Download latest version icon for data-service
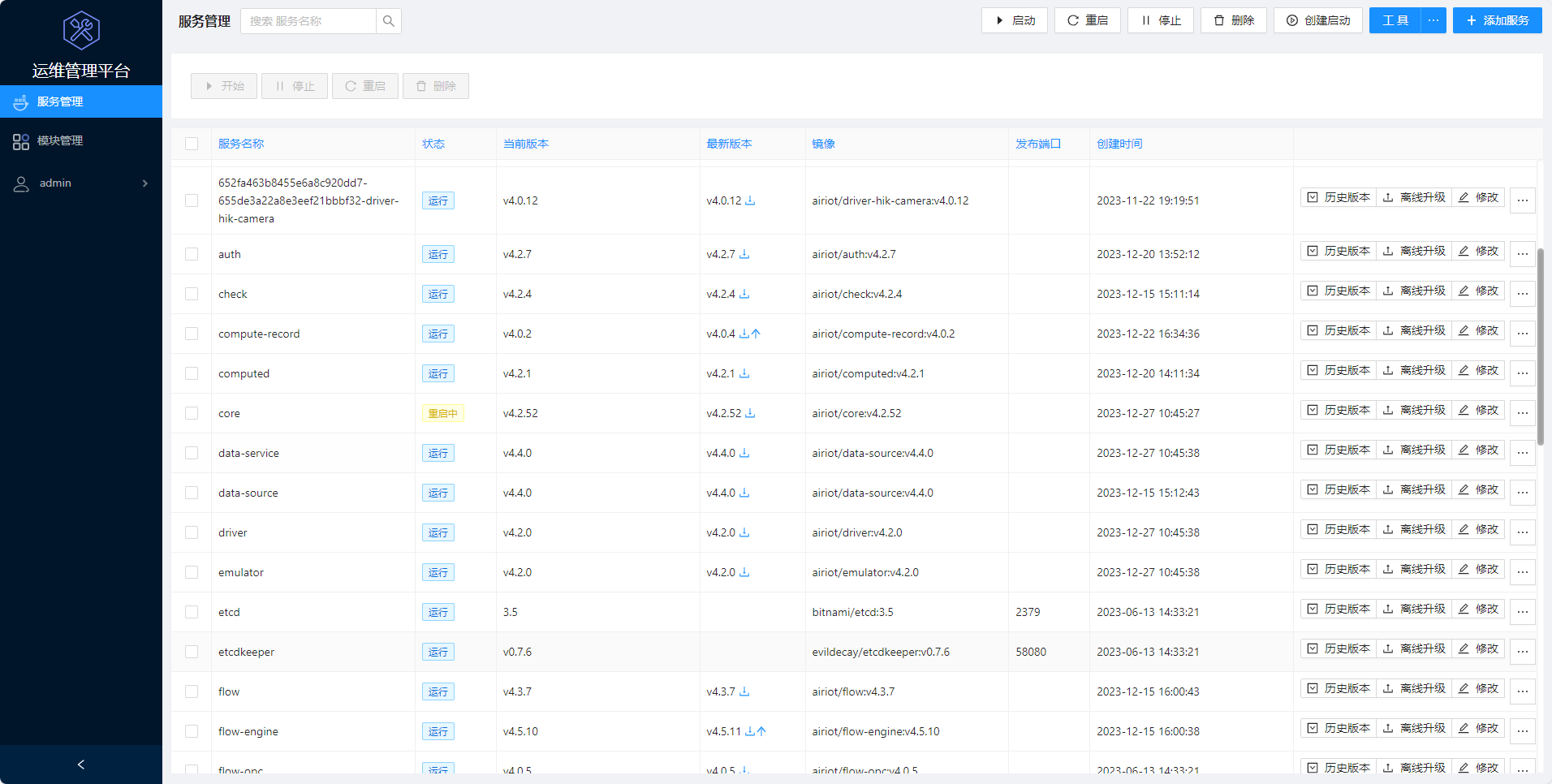Image resolution: width=1552 pixels, height=784 pixels. pos(744,453)
